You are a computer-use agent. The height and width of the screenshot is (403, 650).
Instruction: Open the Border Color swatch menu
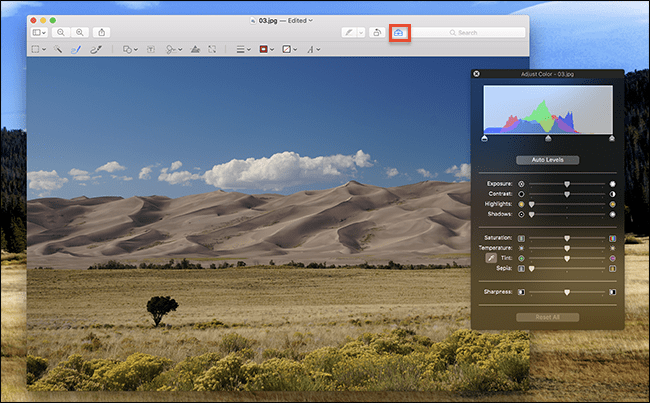(x=266, y=48)
